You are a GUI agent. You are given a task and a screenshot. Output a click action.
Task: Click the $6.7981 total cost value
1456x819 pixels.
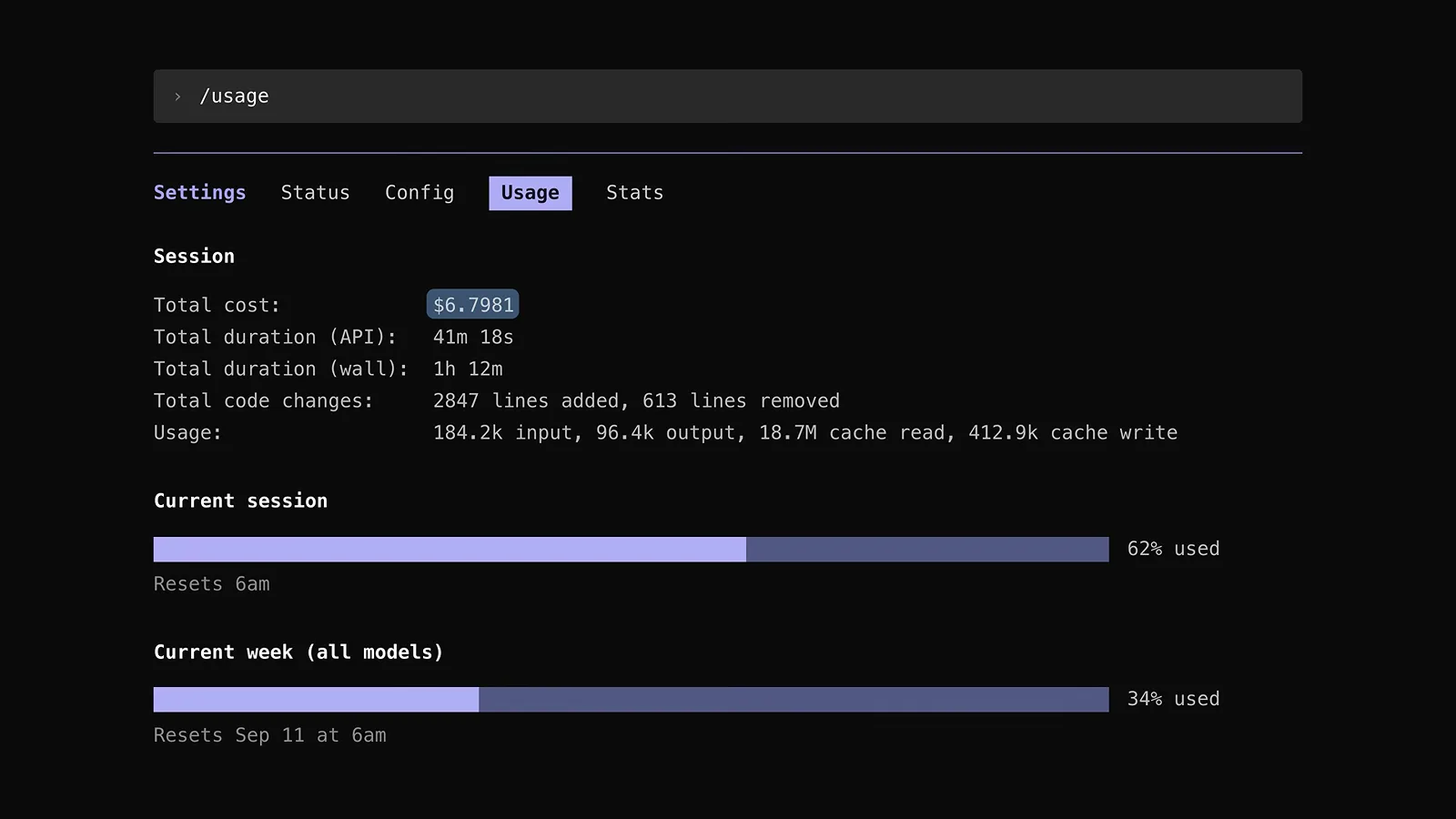coord(473,305)
